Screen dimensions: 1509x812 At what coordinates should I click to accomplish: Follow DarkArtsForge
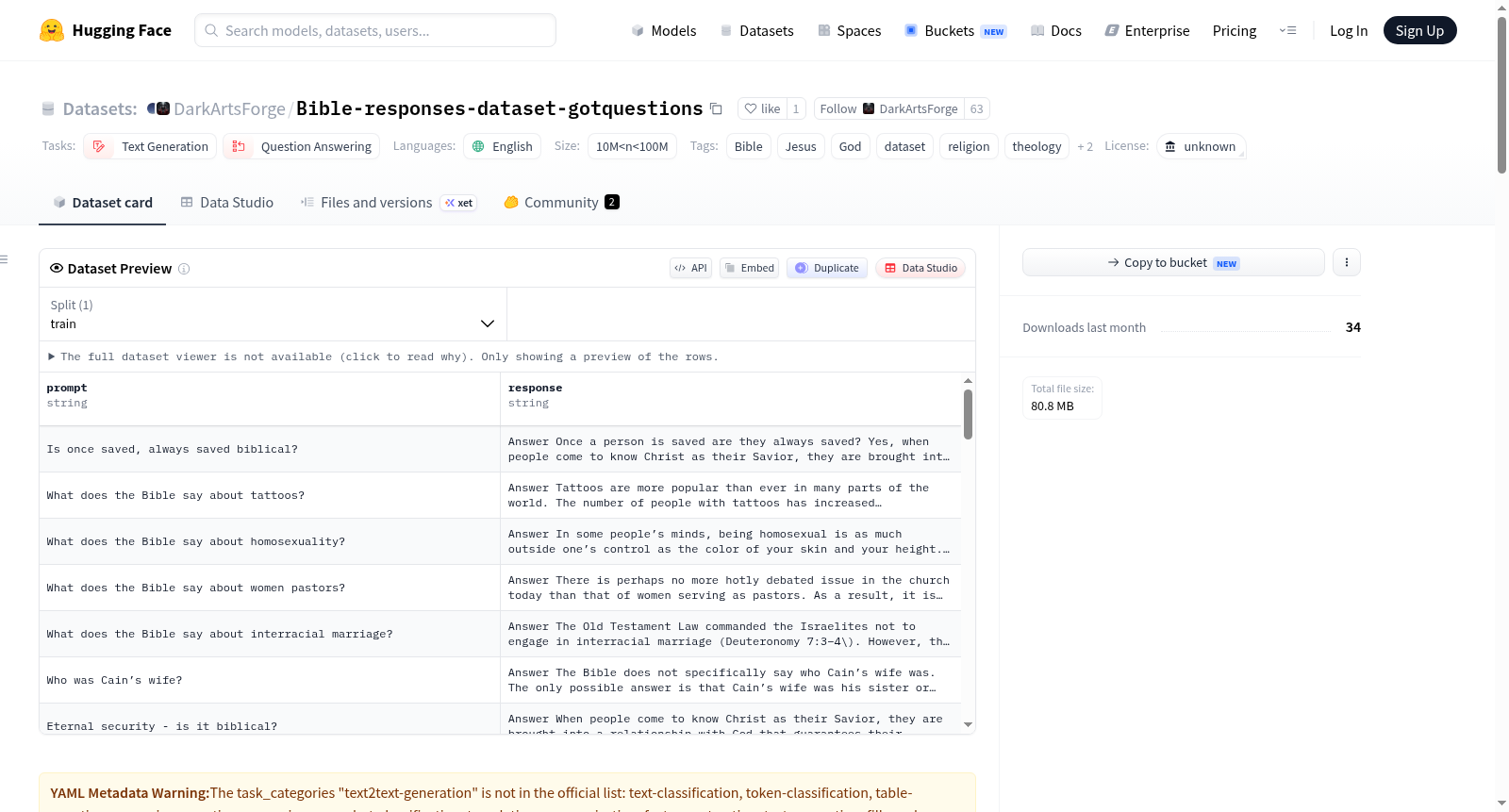point(888,108)
